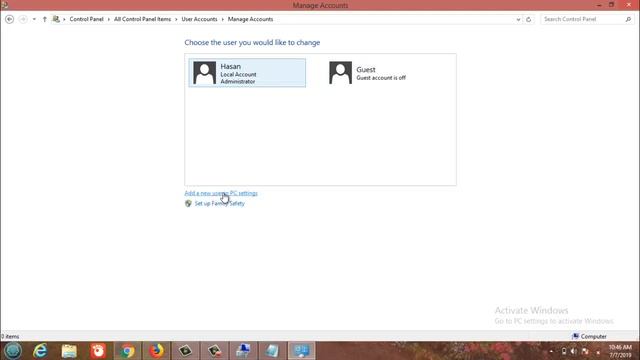Viewport: 640px width, 360px height.
Task: Click Hasan's account picture
Action: point(204,73)
